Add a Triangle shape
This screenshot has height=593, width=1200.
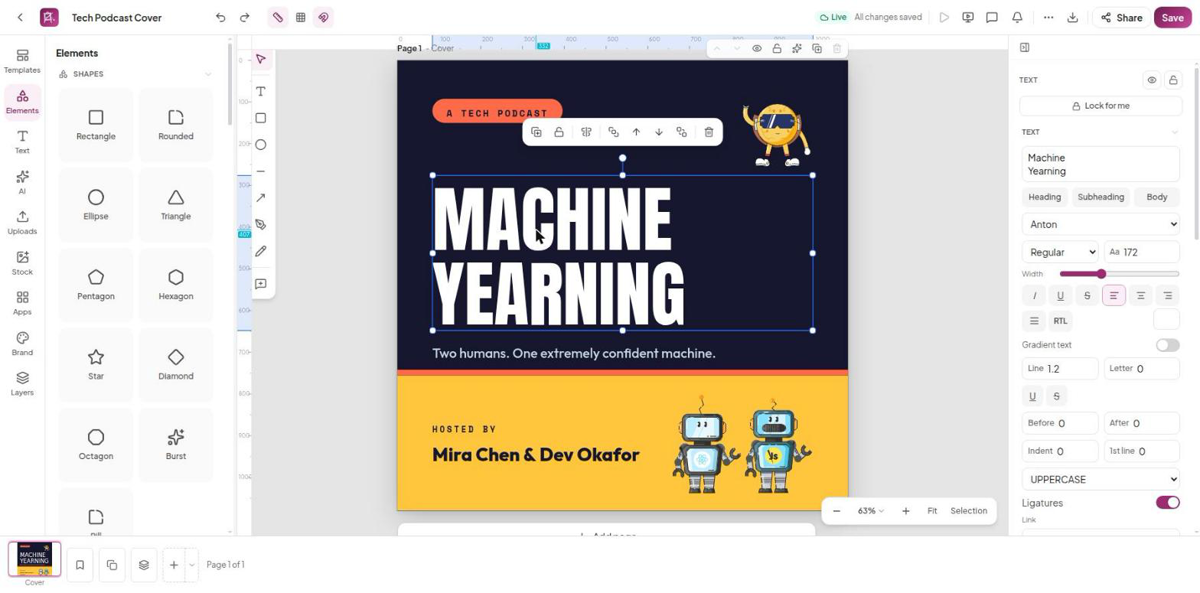[x=176, y=205]
